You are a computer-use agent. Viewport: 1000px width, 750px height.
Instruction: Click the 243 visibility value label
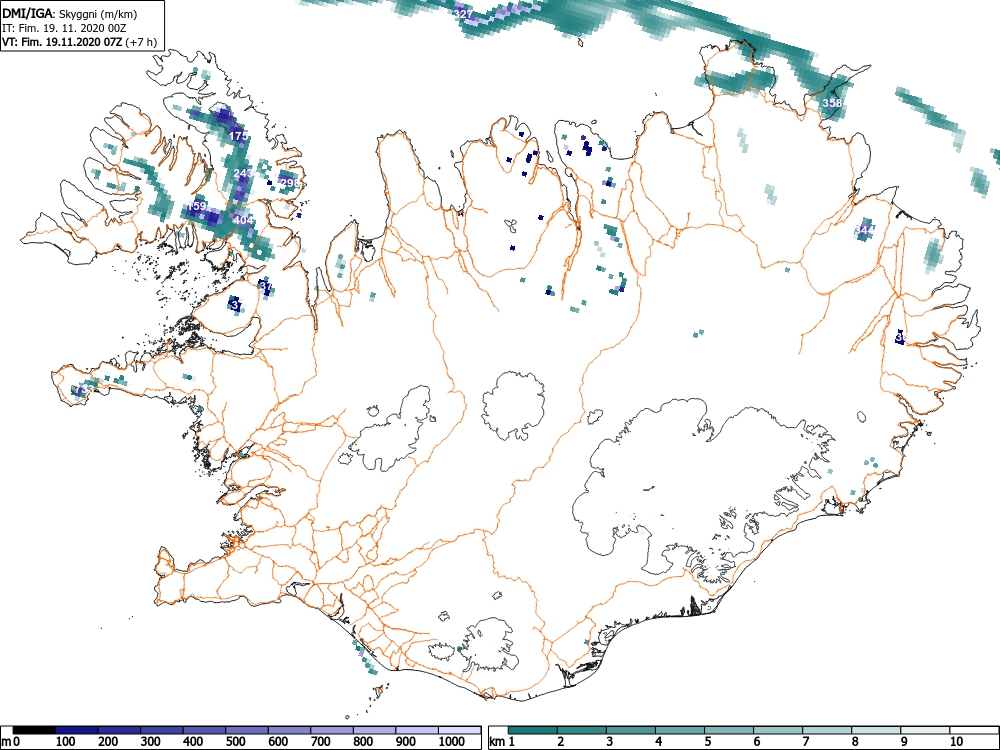pyautogui.click(x=243, y=173)
